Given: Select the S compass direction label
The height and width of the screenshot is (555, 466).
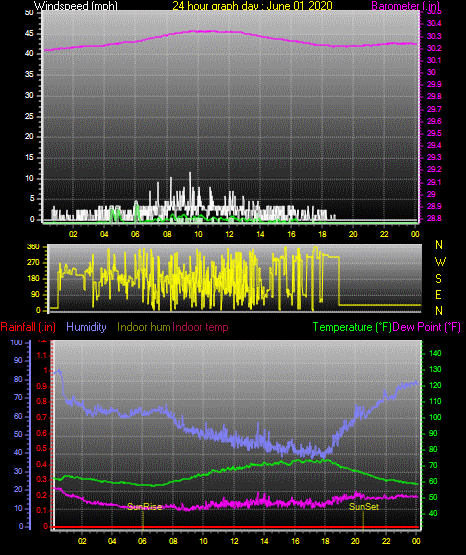Looking at the screenshot, I should coord(438,279).
